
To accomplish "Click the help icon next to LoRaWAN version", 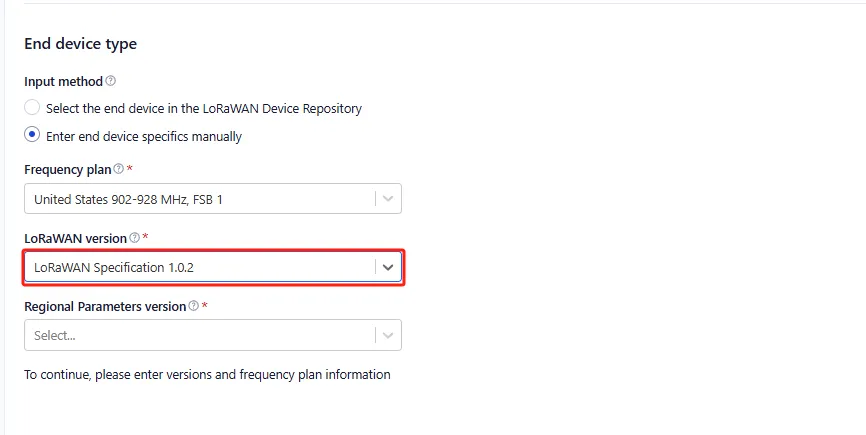I will pos(135,238).
